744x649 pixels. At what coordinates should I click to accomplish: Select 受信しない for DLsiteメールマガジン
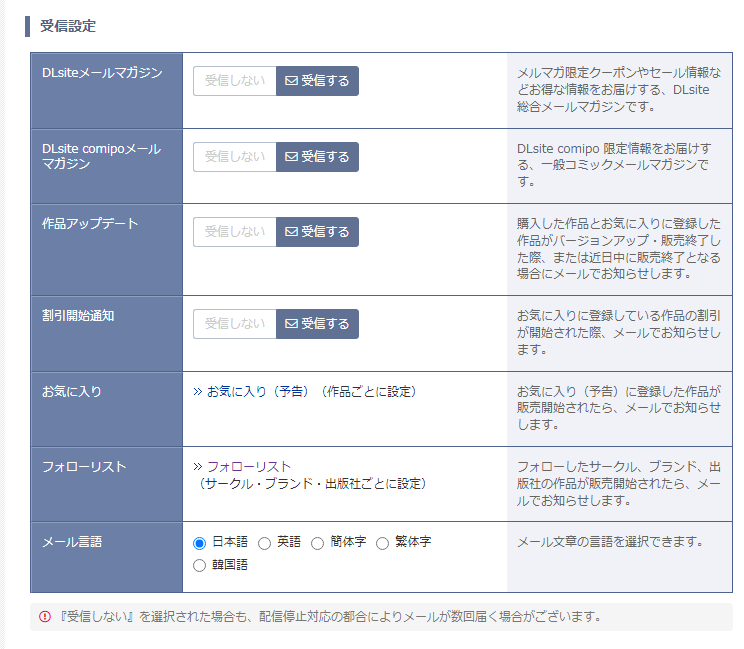tap(235, 81)
